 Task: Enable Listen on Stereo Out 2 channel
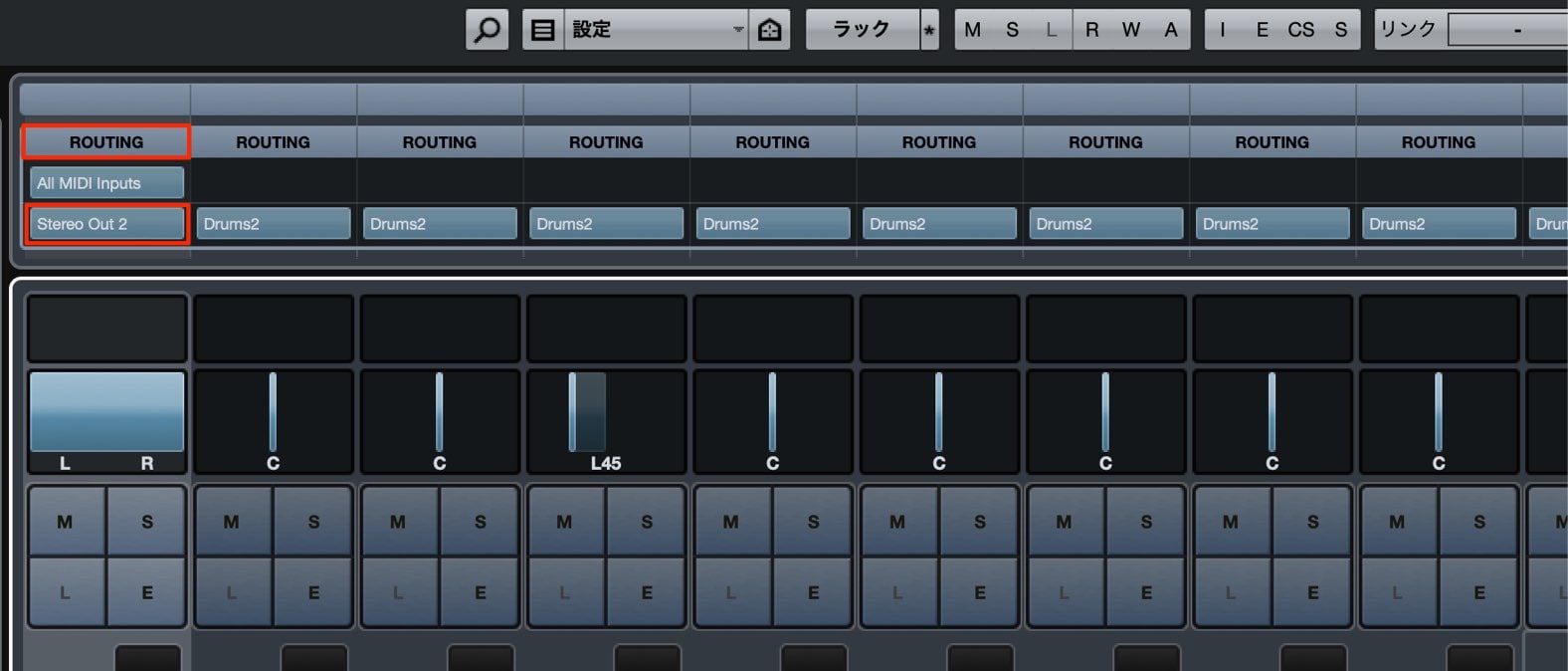[x=66, y=592]
